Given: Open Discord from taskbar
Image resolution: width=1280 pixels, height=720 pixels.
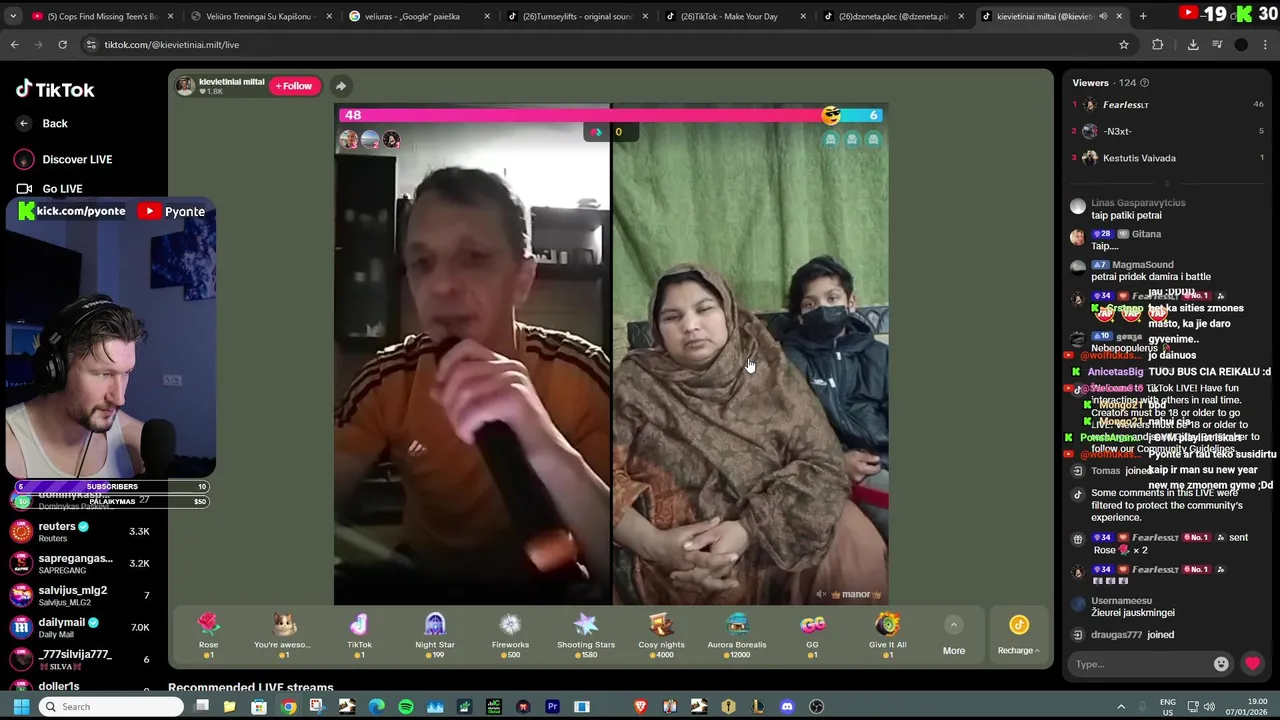Looking at the screenshot, I should pyautogui.click(x=787, y=707).
